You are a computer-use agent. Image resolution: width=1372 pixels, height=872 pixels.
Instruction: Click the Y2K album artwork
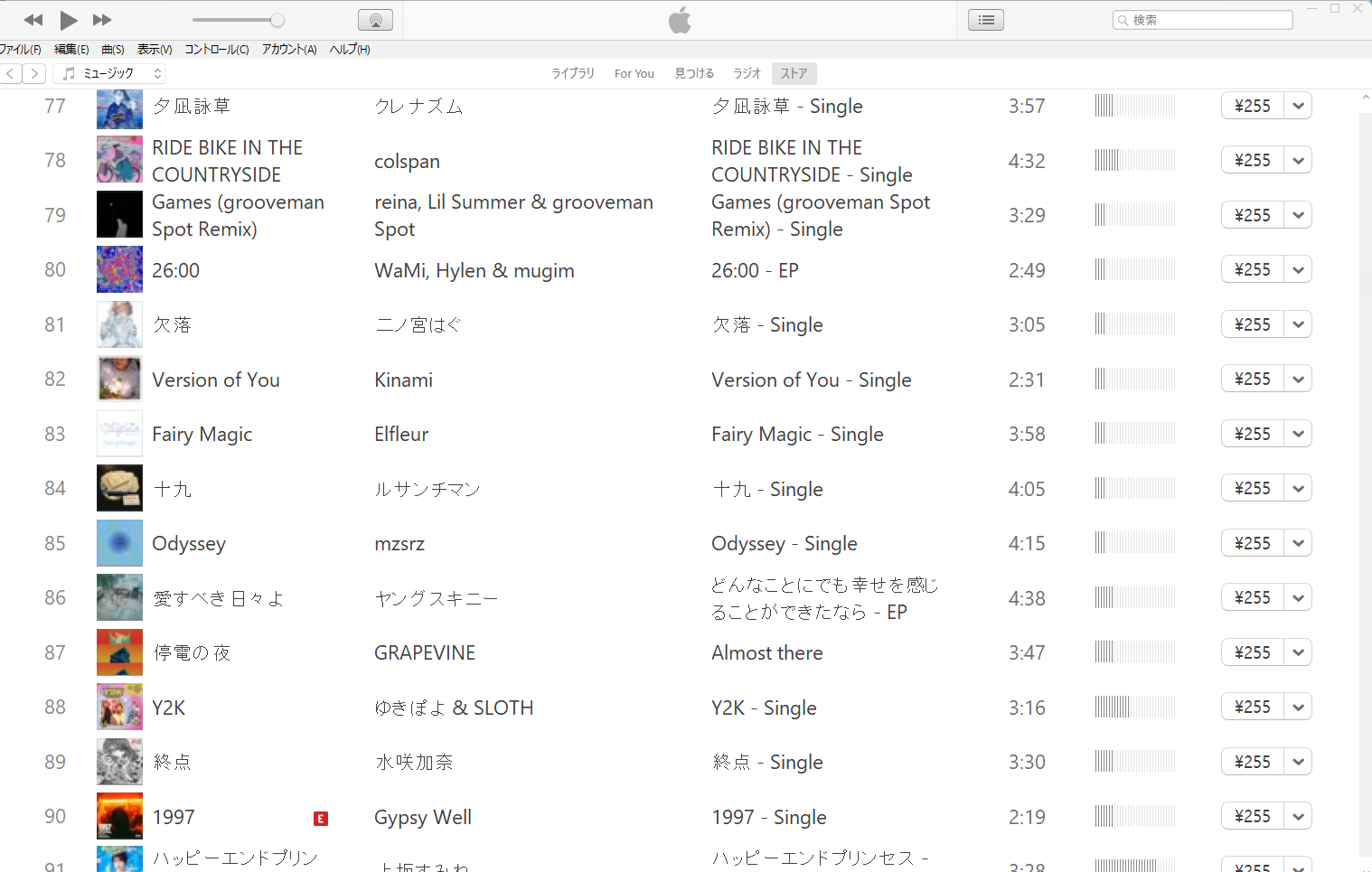tap(119, 707)
